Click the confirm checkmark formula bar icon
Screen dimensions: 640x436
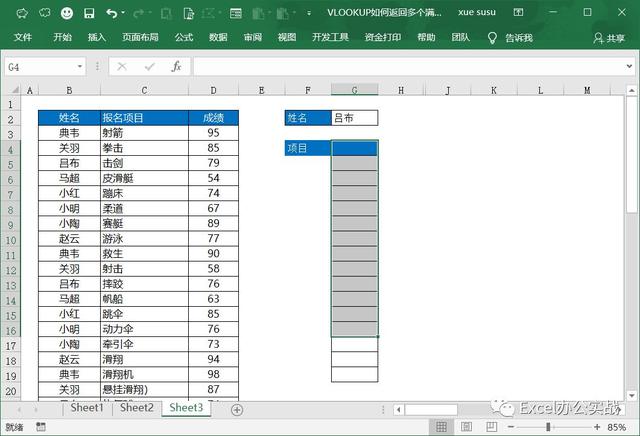coord(149,67)
